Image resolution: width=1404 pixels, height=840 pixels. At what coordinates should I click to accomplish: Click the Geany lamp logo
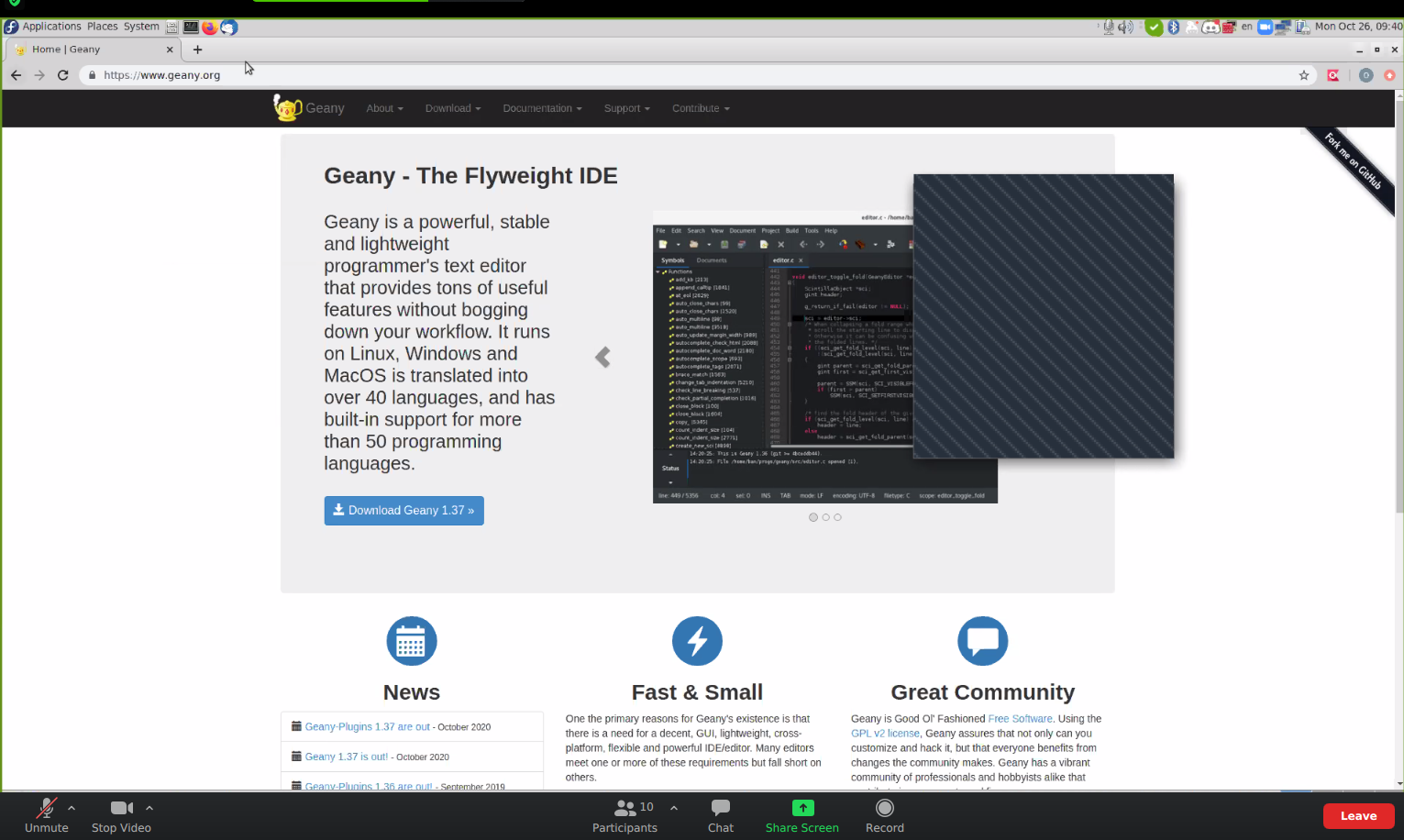(287, 107)
